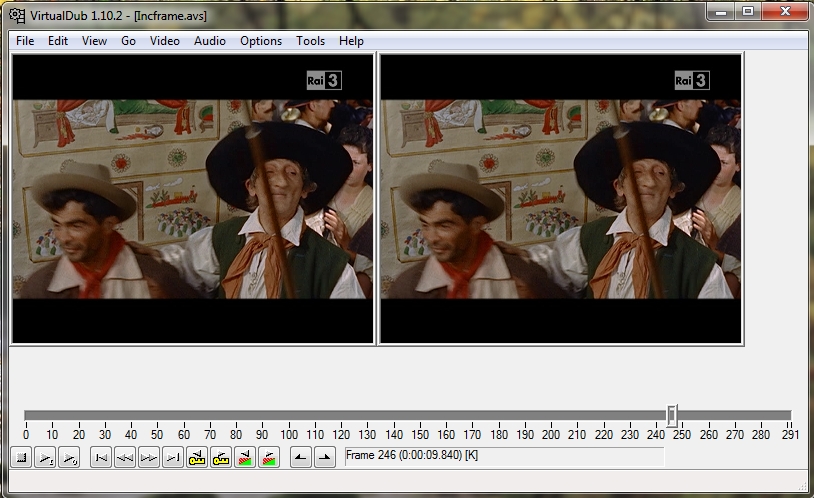The width and height of the screenshot is (814, 498).
Task: Set selection start mark-in
Action: click(x=301, y=457)
